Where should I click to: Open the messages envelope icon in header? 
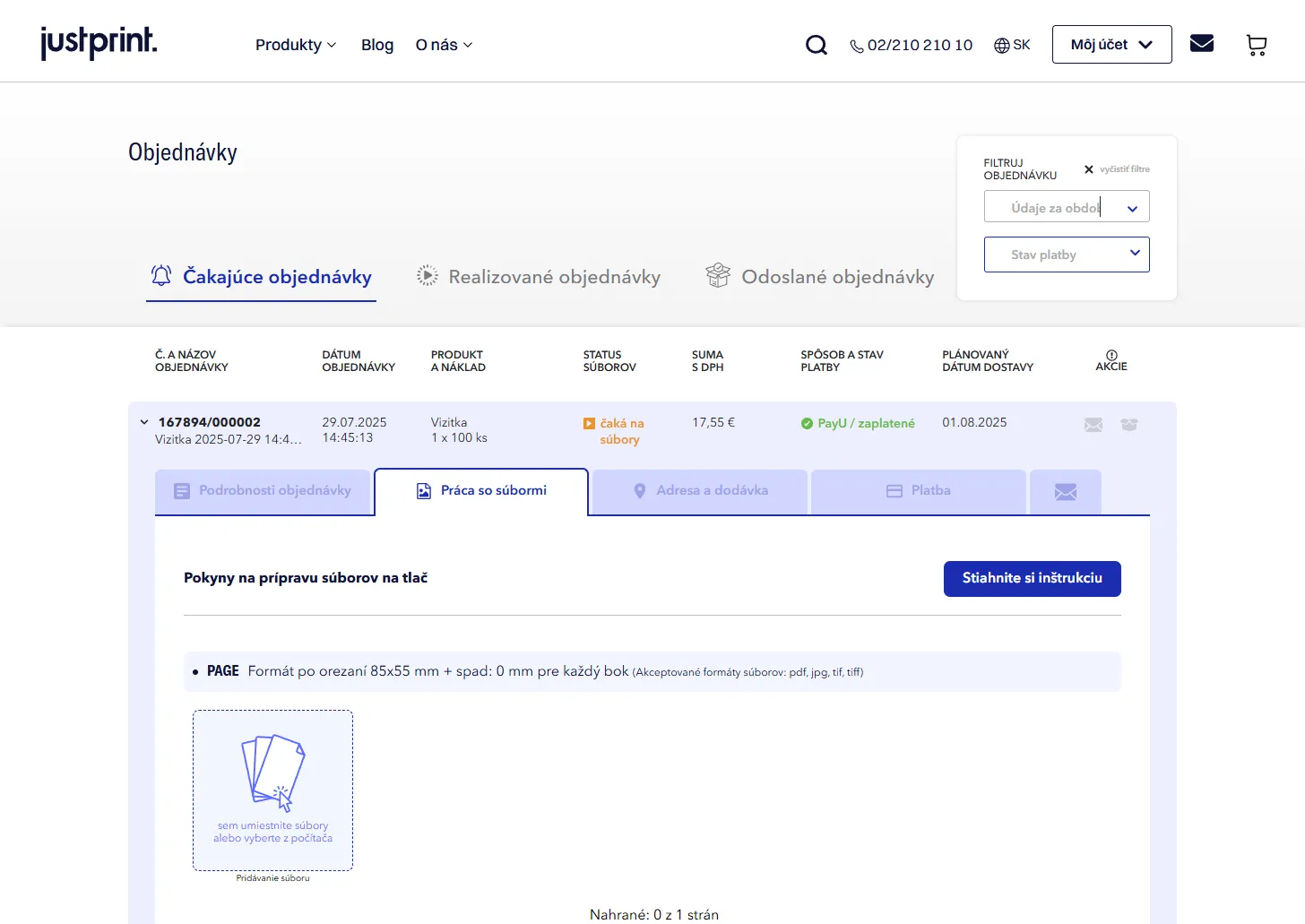click(x=1201, y=43)
